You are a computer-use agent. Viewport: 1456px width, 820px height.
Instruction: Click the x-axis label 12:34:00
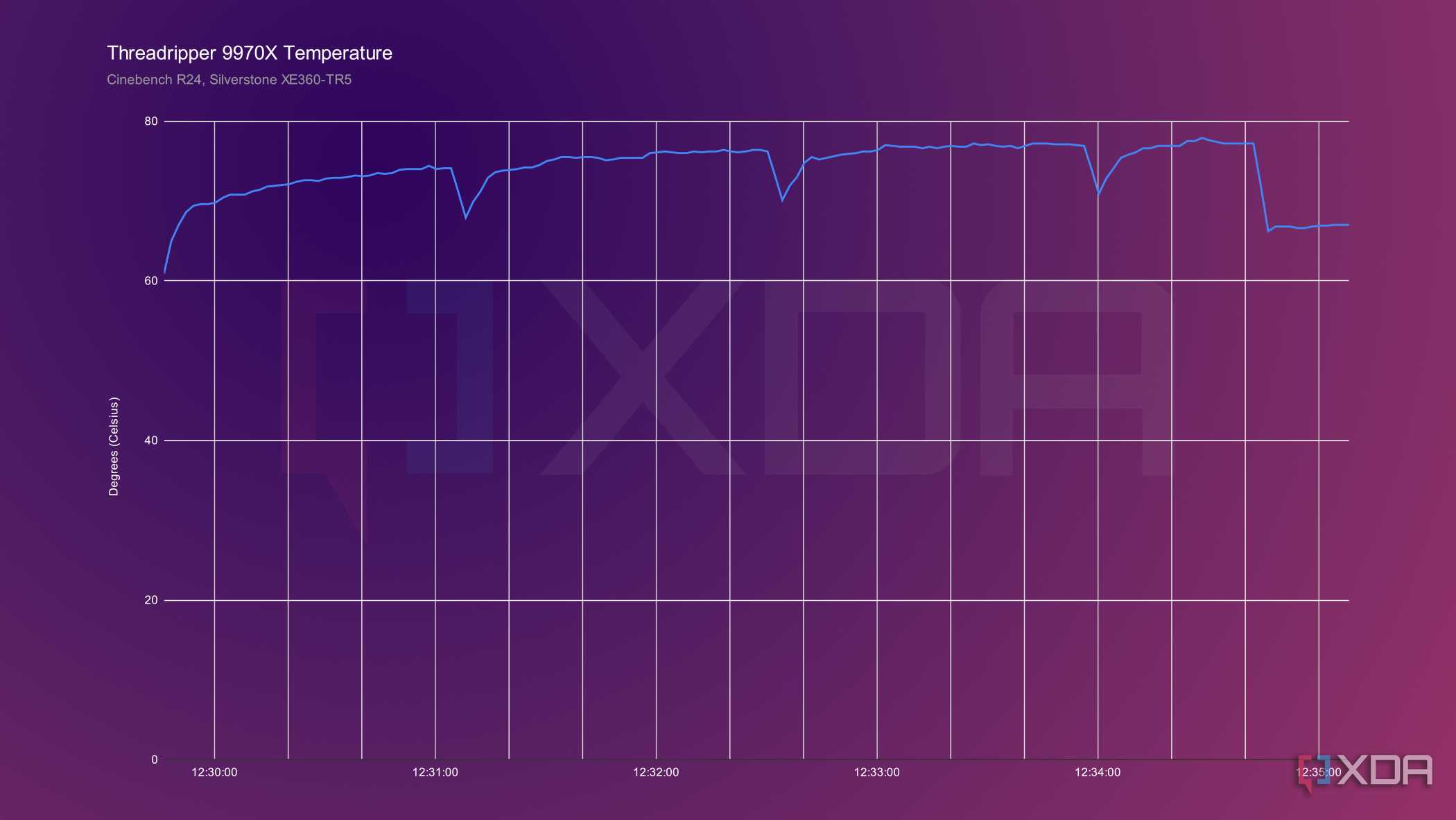click(1098, 772)
